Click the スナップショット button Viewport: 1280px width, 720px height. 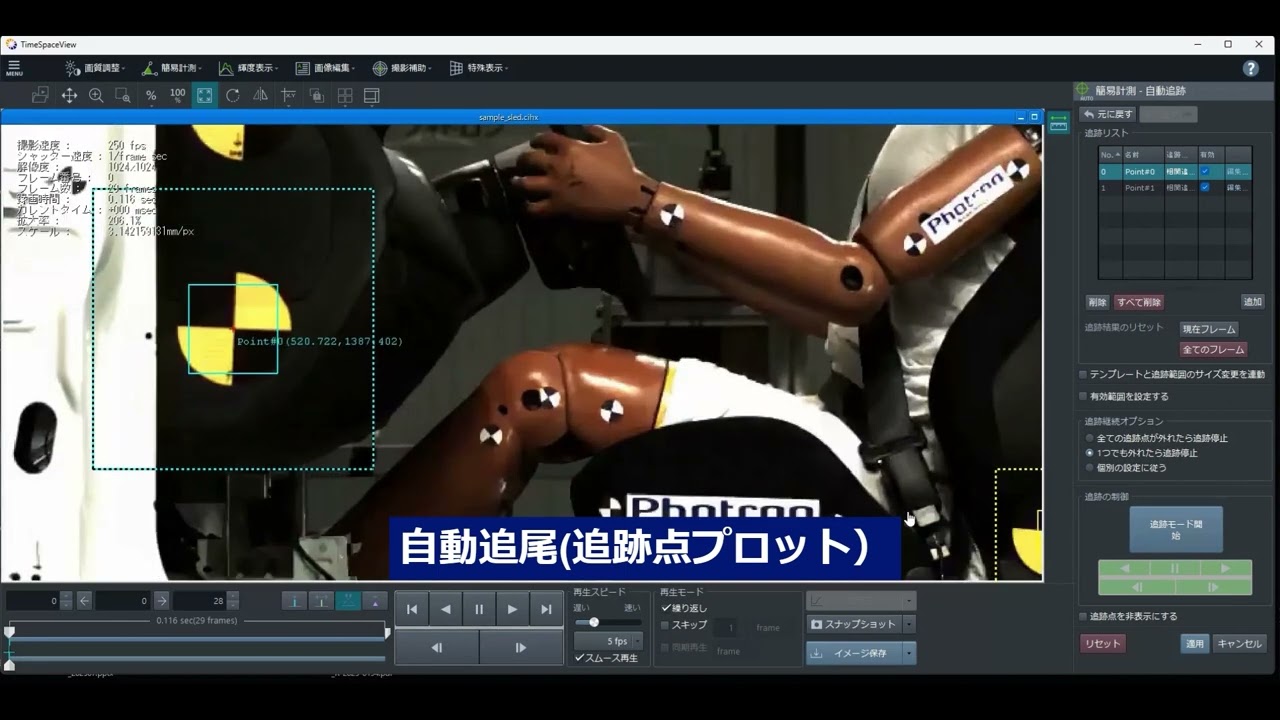(854, 624)
